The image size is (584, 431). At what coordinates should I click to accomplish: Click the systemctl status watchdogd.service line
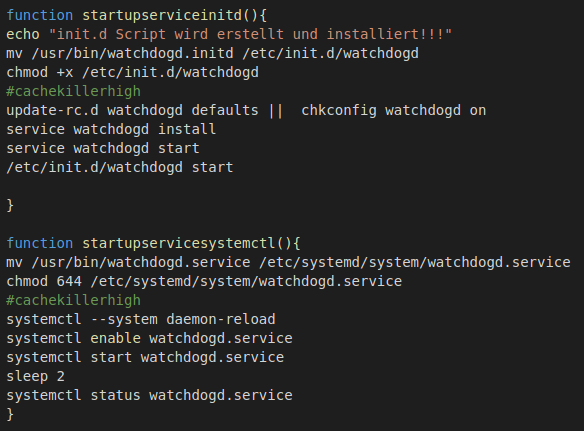149,395
